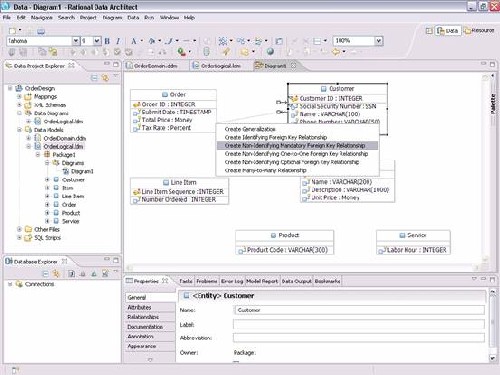Switch to the Problems tab
This screenshot has height=375, width=500.
click(x=207, y=281)
